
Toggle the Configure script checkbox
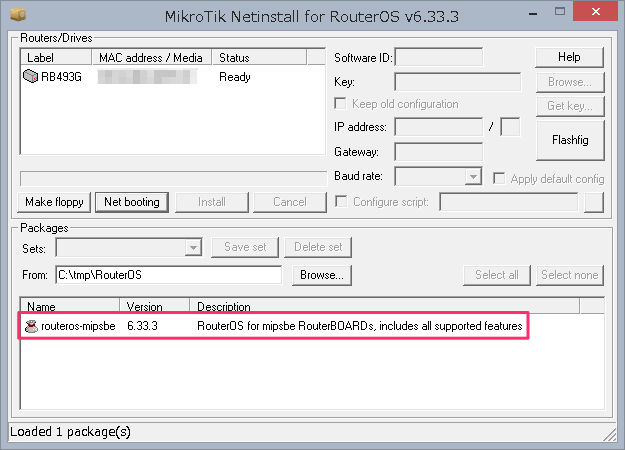(x=341, y=201)
